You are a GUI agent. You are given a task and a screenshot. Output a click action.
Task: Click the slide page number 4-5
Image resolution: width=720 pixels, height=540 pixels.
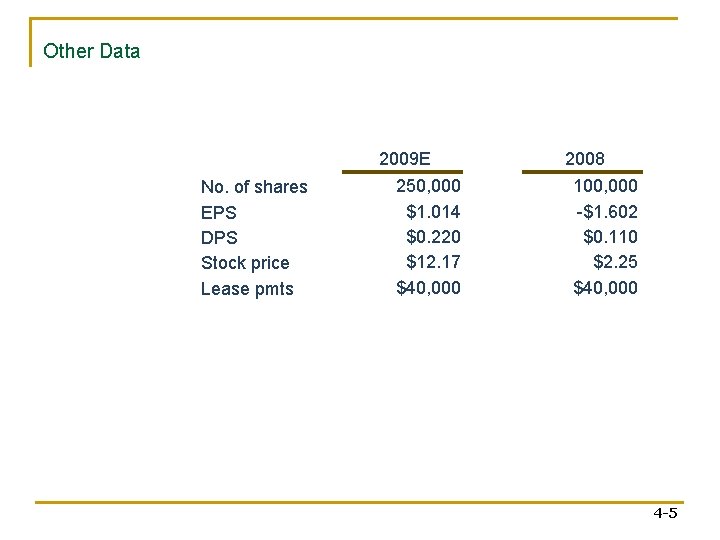665,514
